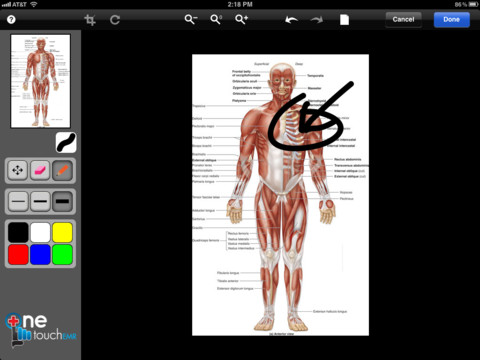
Task: Tap the Cancel button
Action: pyautogui.click(x=403, y=20)
